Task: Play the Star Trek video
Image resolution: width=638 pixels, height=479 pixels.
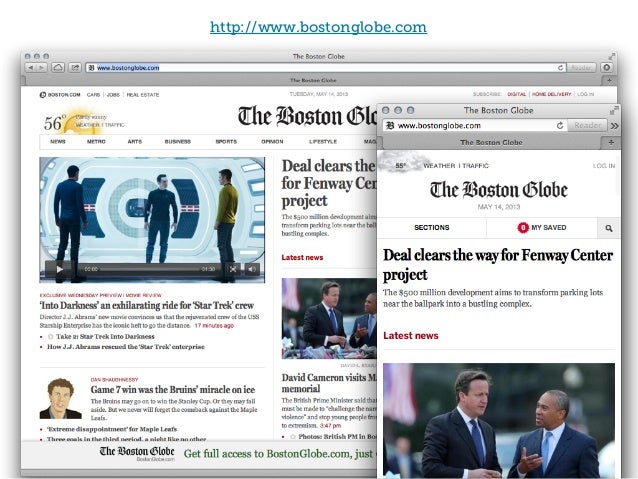Action: point(59,269)
